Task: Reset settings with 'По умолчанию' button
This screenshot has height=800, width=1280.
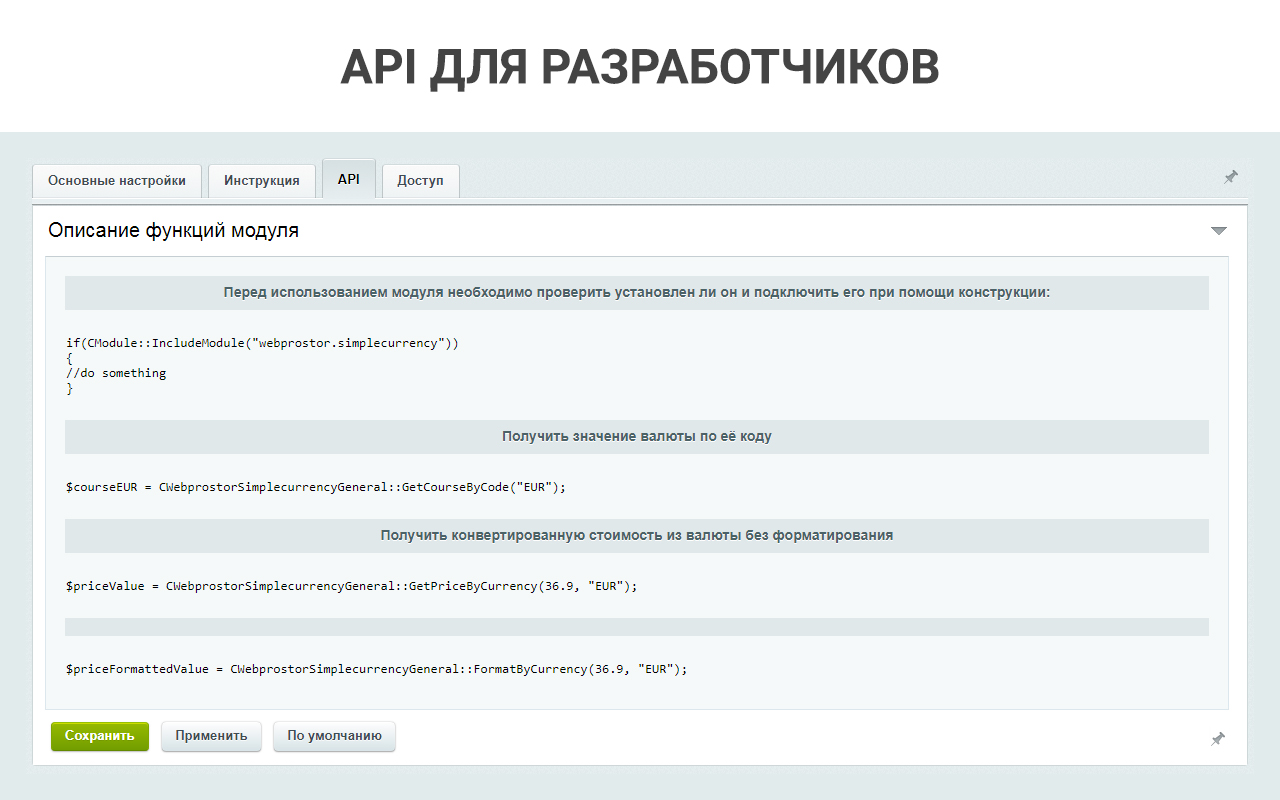Action: pos(334,736)
